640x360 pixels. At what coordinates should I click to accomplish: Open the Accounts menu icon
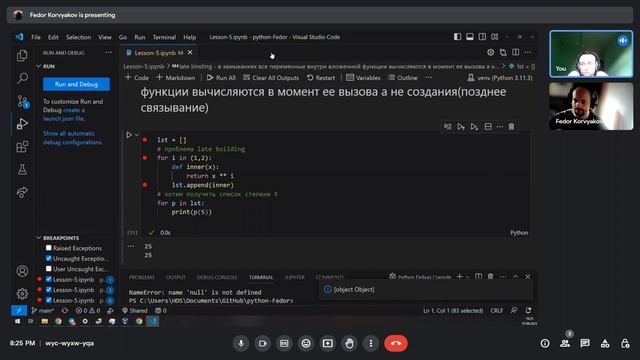pyautogui.click(x=22, y=271)
